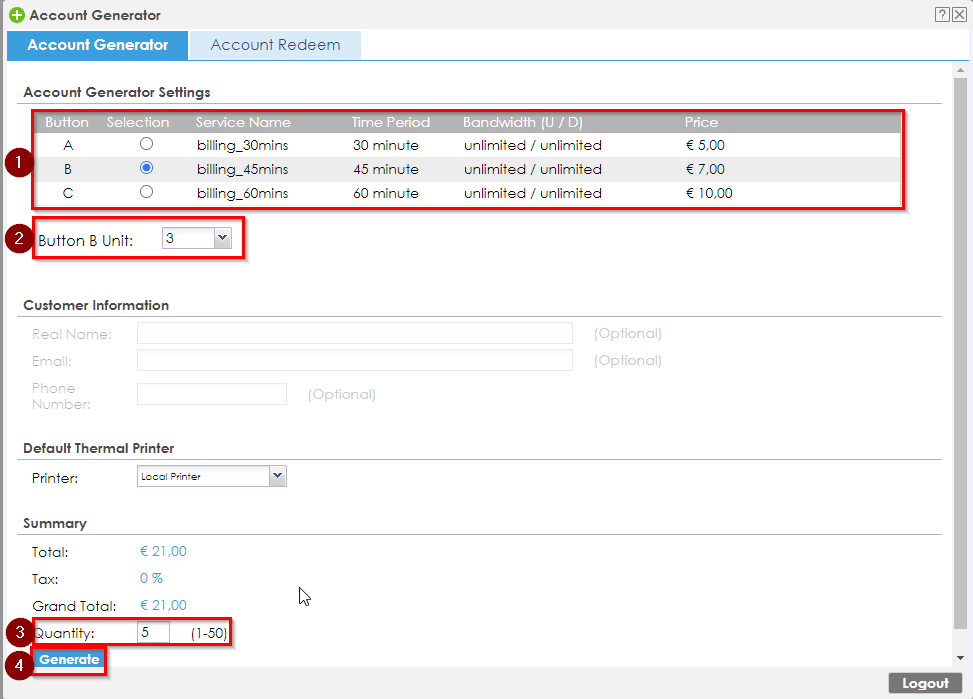
Task: Select radio button for billing_45mins
Action: tap(147, 168)
